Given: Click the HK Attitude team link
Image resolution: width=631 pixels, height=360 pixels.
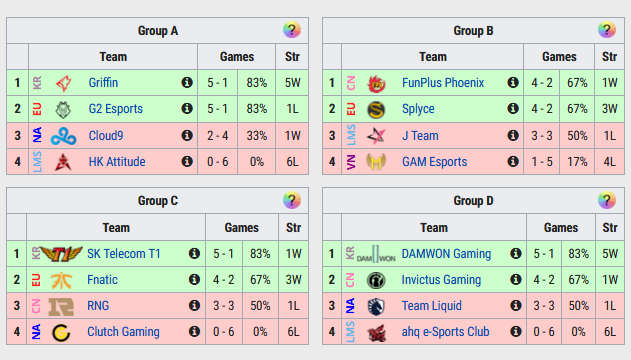Looking at the screenshot, I should 117,162.
